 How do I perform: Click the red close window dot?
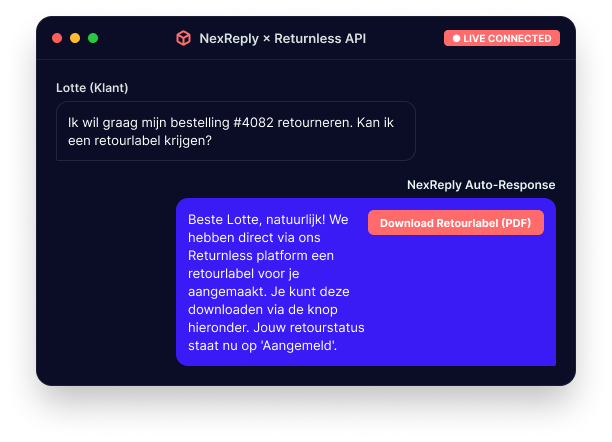57,38
